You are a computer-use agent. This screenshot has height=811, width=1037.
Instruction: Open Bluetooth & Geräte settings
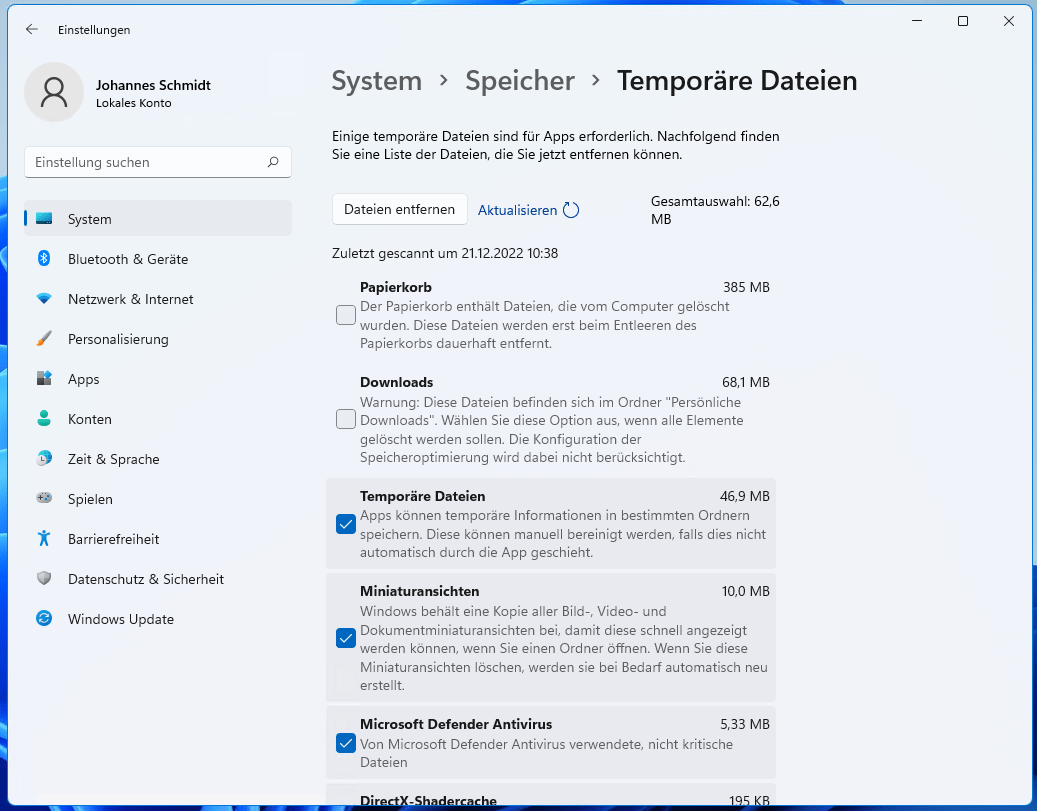coord(157,259)
